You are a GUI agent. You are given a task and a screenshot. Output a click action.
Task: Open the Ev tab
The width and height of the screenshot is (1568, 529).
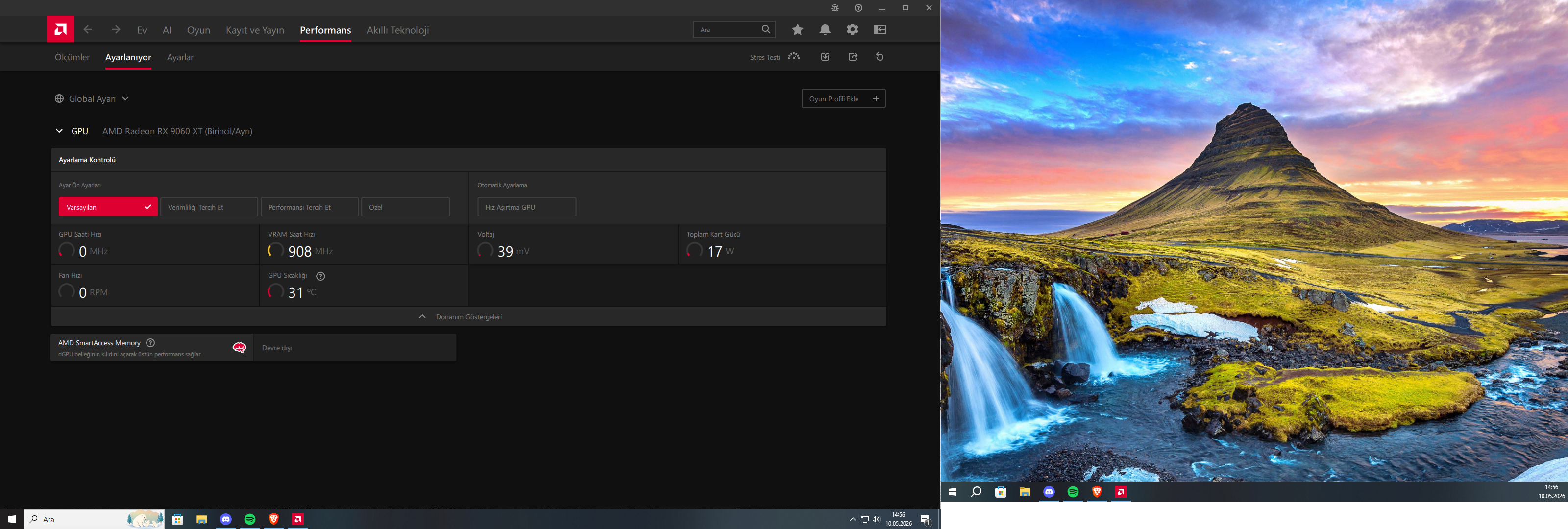click(142, 30)
